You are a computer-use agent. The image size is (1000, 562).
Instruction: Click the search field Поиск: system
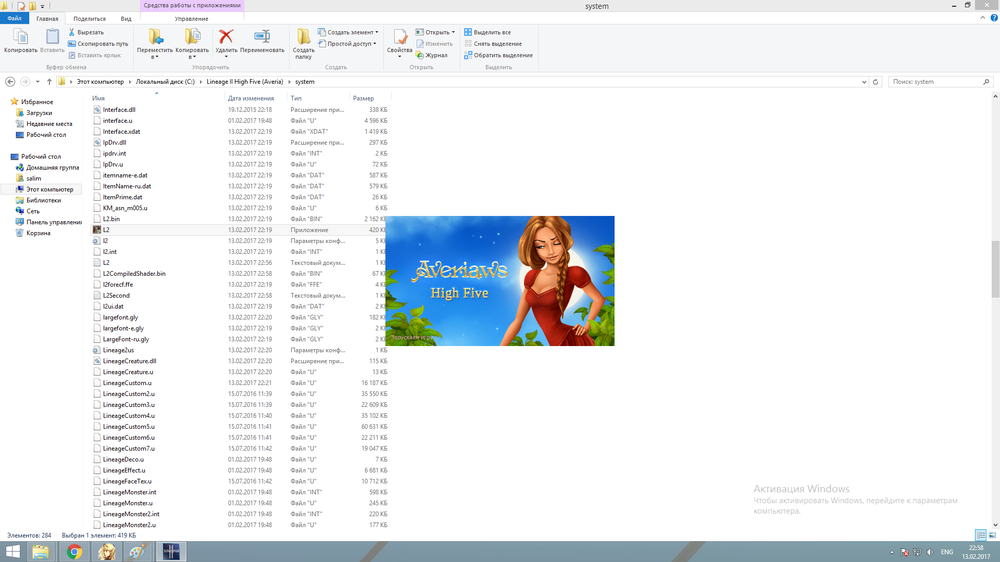(x=935, y=81)
